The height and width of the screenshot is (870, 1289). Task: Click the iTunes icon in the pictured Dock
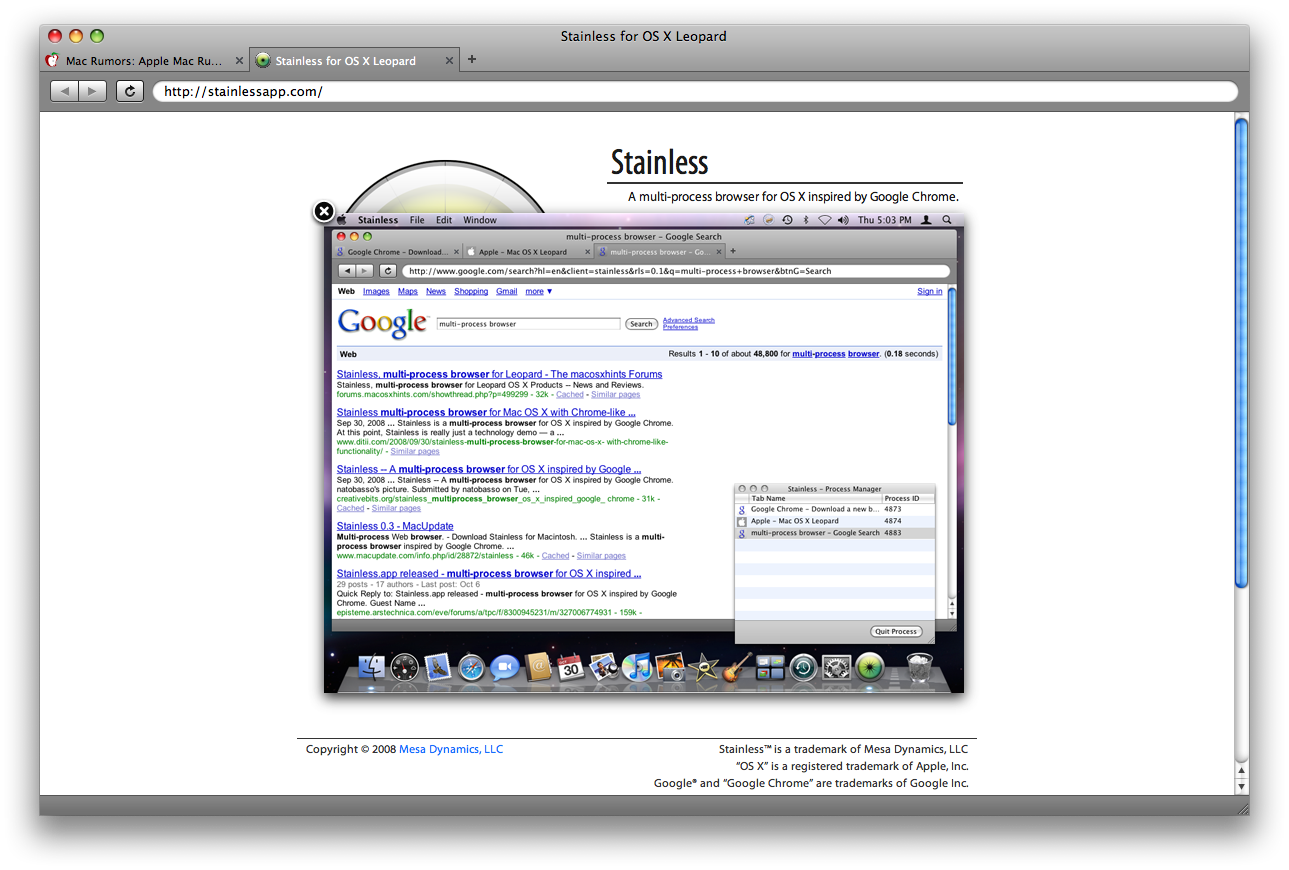pos(636,667)
